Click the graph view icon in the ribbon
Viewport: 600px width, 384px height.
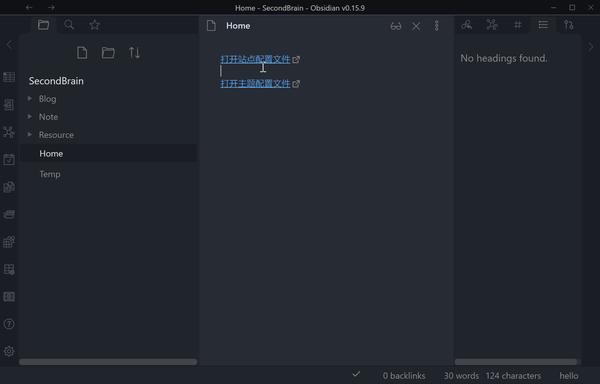pyautogui.click(x=9, y=132)
